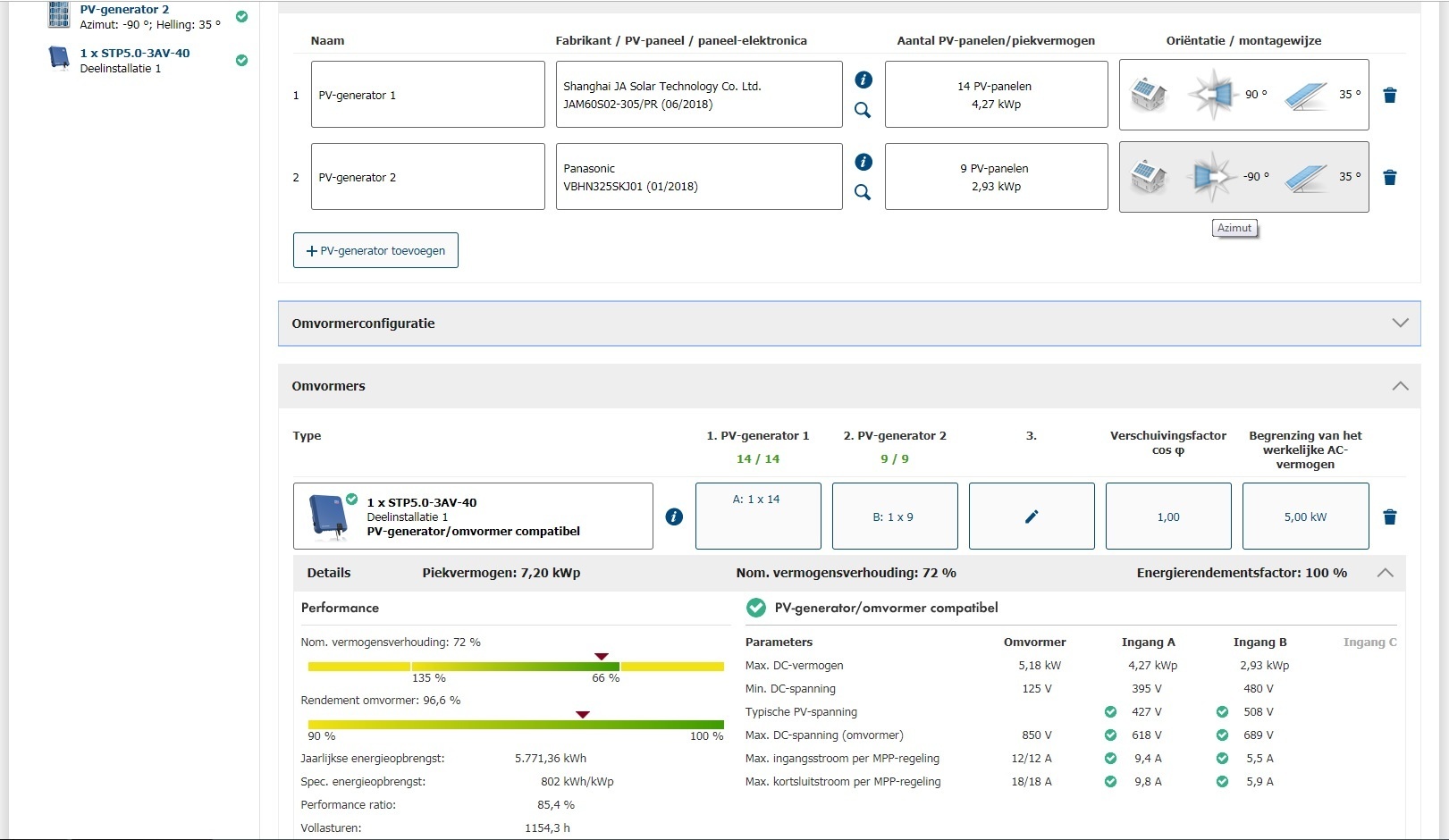Click the PV-generator 1 name field
Image resolution: width=1449 pixels, height=840 pixels.
point(427,95)
